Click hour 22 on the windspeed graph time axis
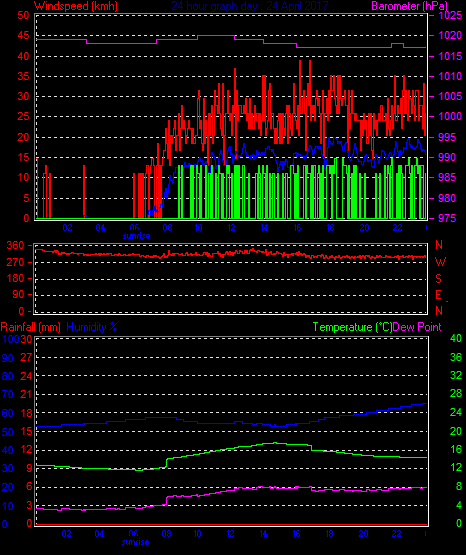 click(397, 228)
